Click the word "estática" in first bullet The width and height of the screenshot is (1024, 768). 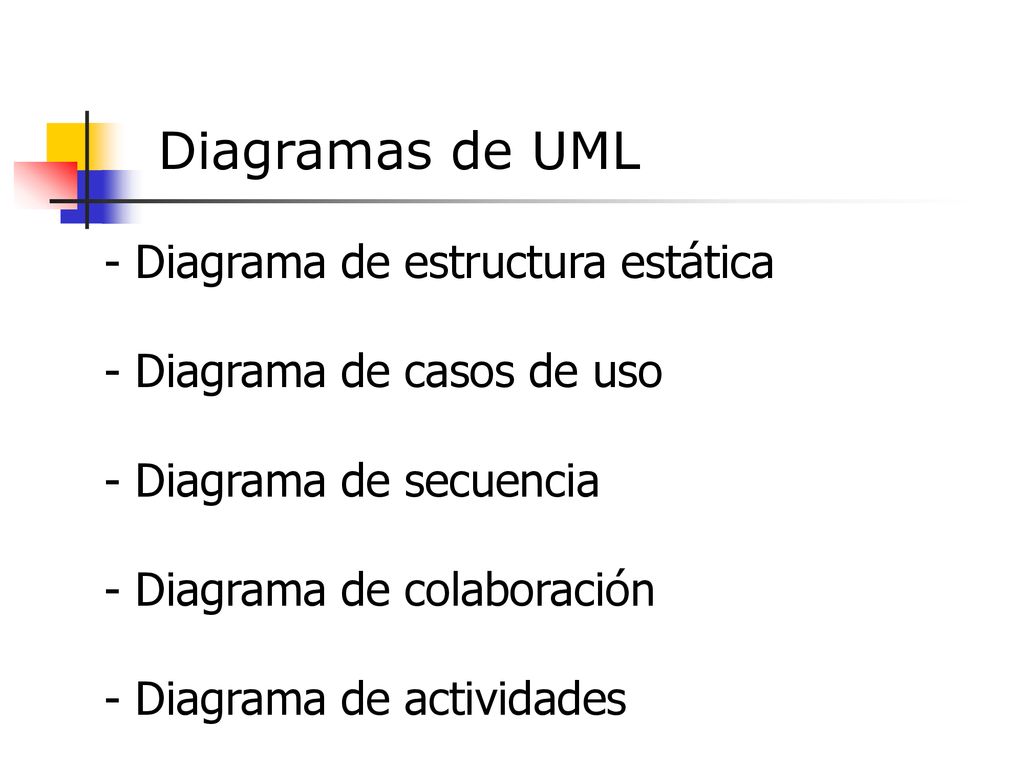(697, 263)
